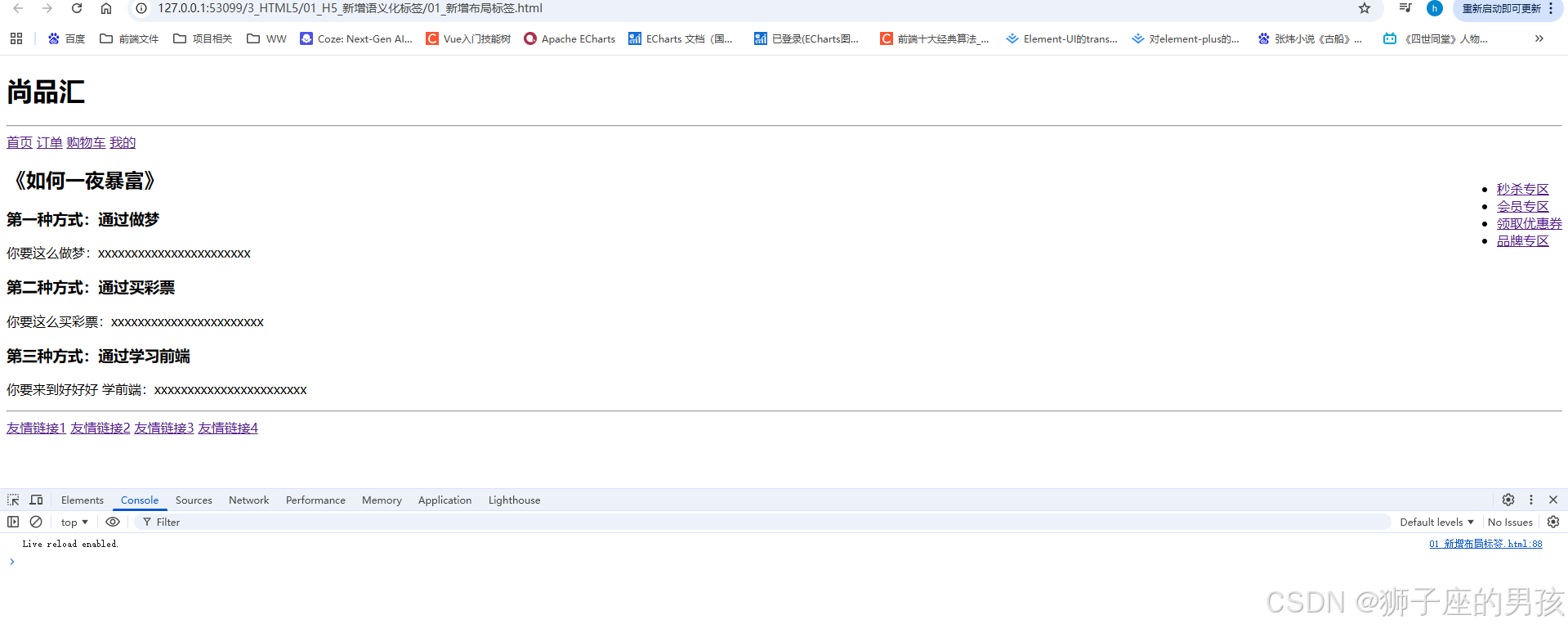1568x628 pixels.
Task: Click the console Filter input field
Action: coord(763,522)
